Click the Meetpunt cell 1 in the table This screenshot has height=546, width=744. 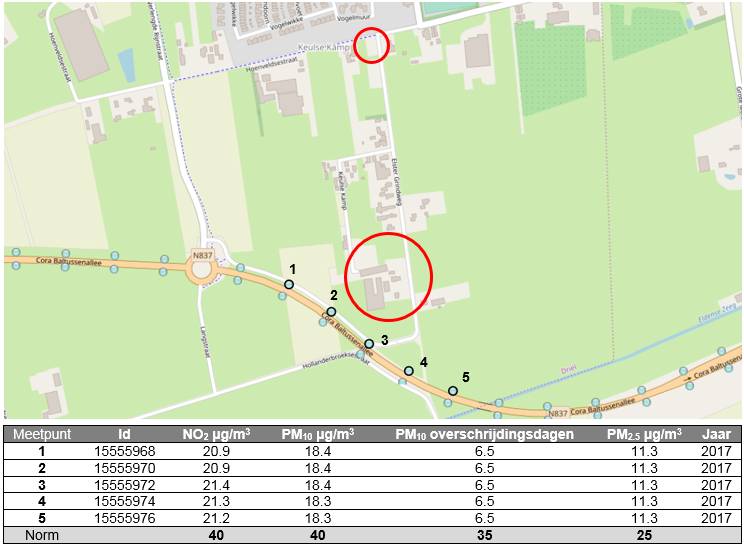pyautogui.click(x=42, y=451)
